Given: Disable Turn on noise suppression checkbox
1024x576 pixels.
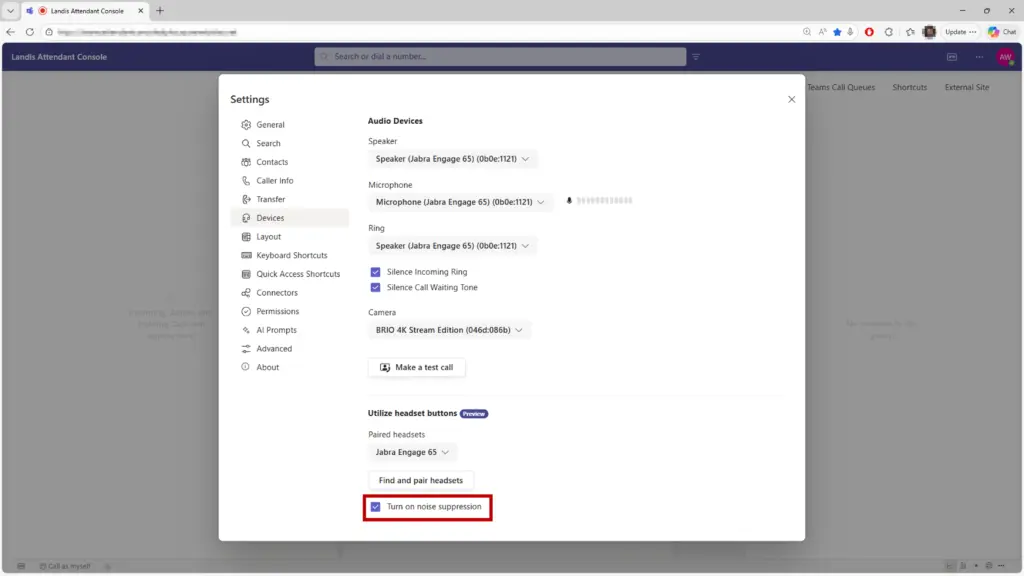Looking at the screenshot, I should [376, 507].
